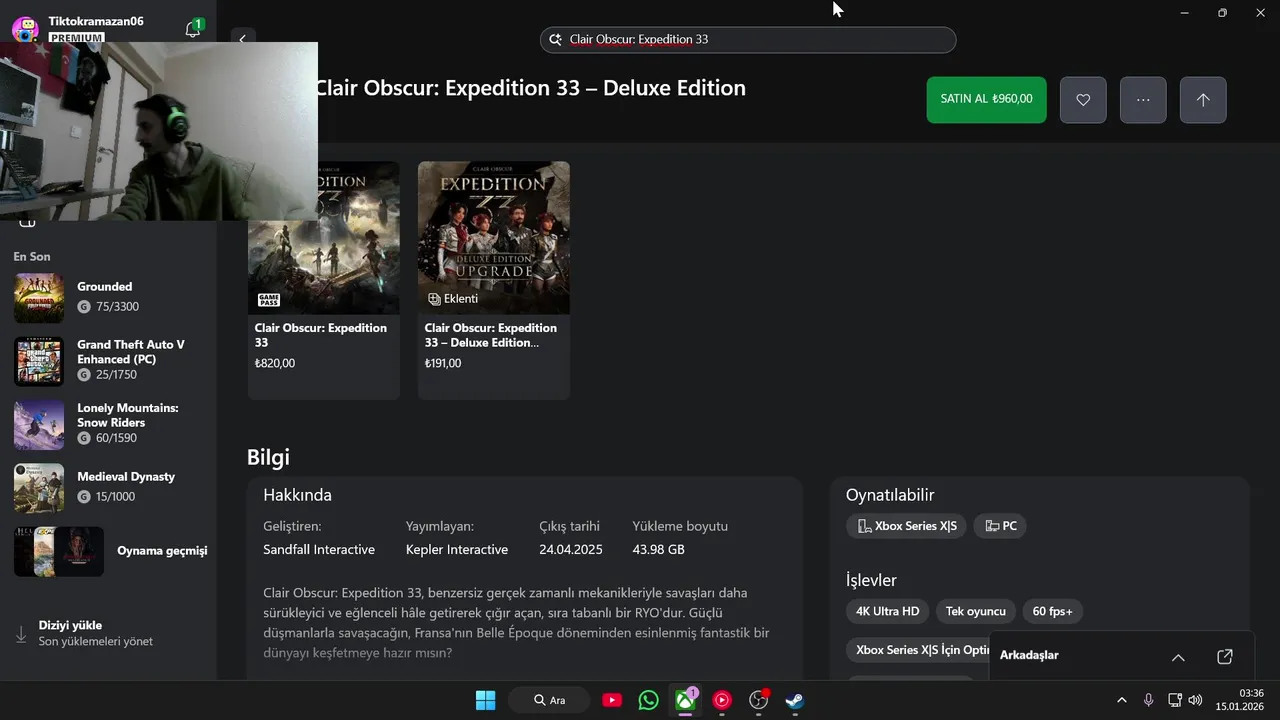Open the taskbar Ara search box
This screenshot has width=1280, height=720.
point(548,700)
